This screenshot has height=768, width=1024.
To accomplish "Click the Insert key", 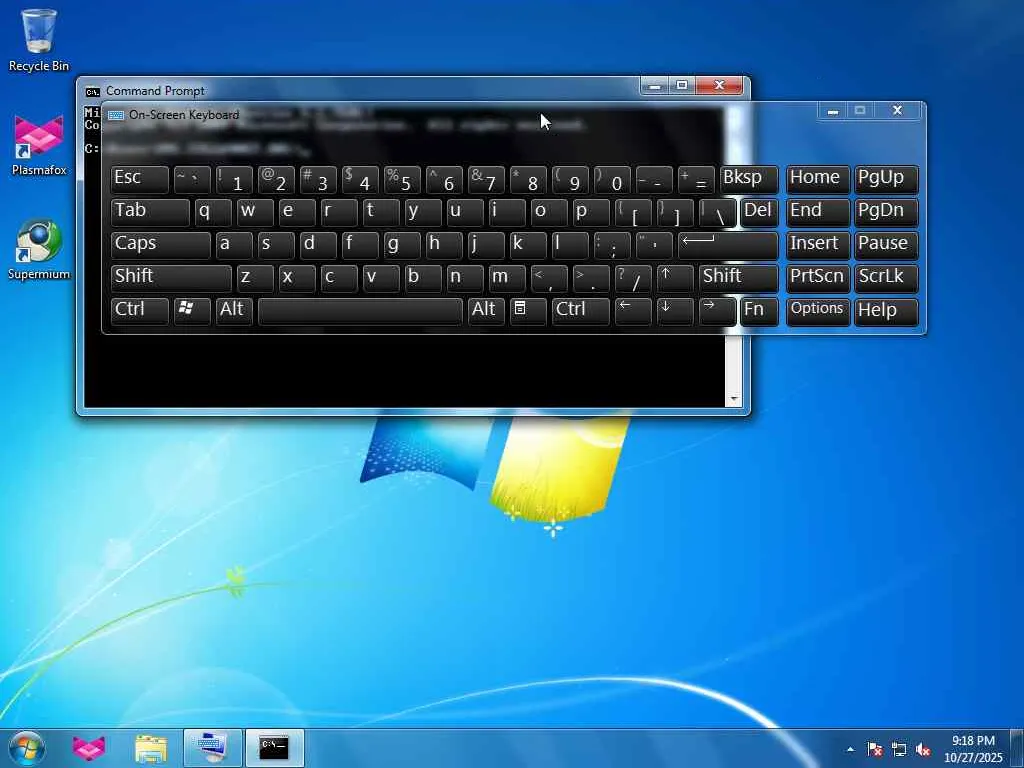I will coord(818,246).
